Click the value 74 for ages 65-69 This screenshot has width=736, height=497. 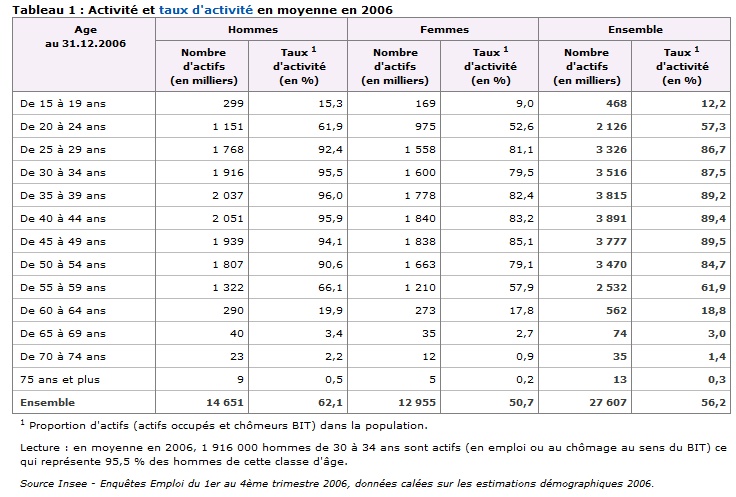(x=620, y=334)
